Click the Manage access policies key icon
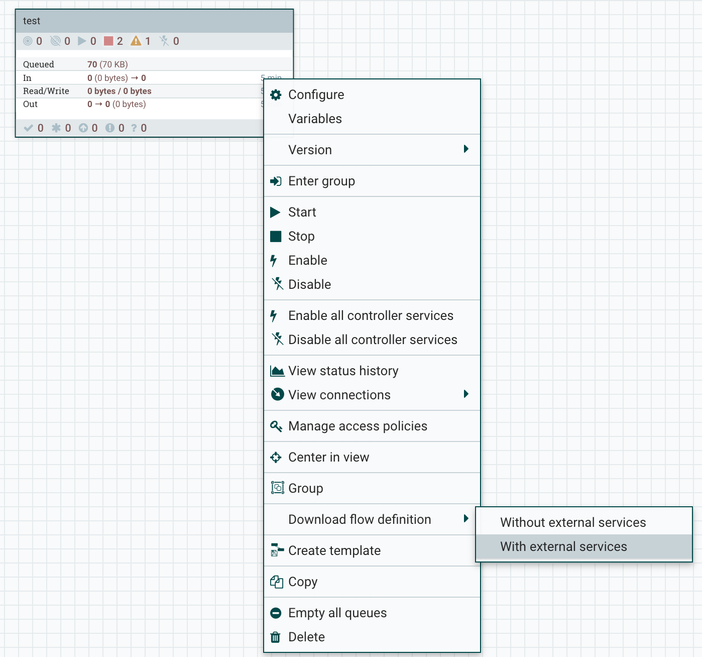The height and width of the screenshot is (657, 702). pos(276,426)
